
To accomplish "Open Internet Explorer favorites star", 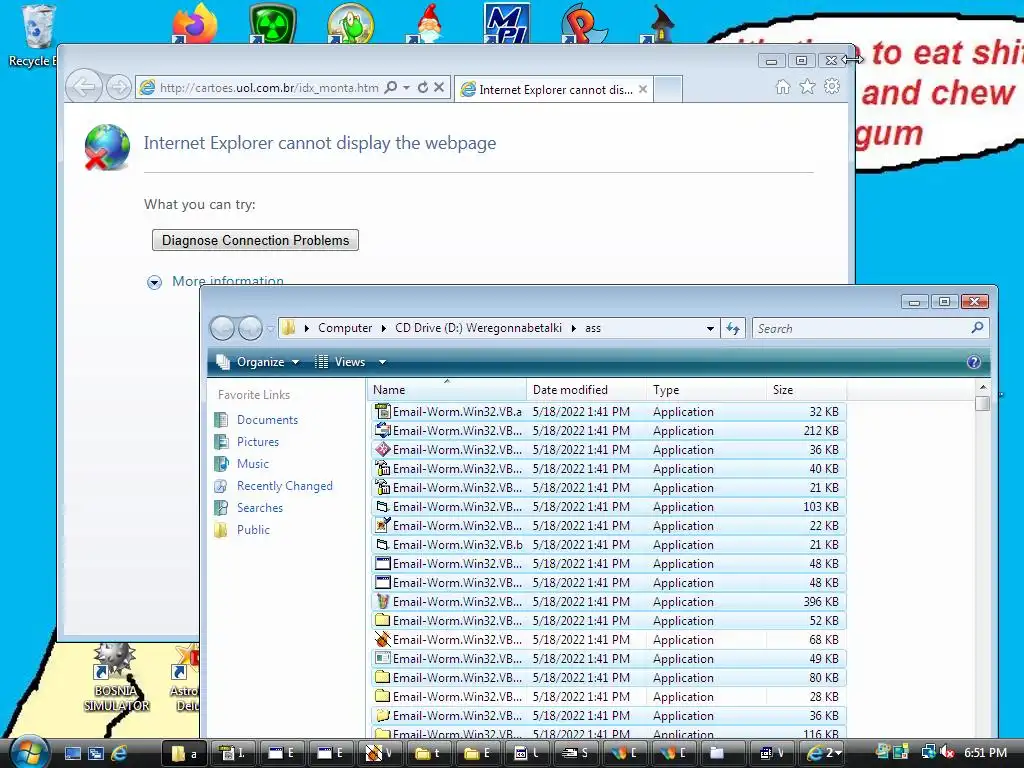I will 807,86.
